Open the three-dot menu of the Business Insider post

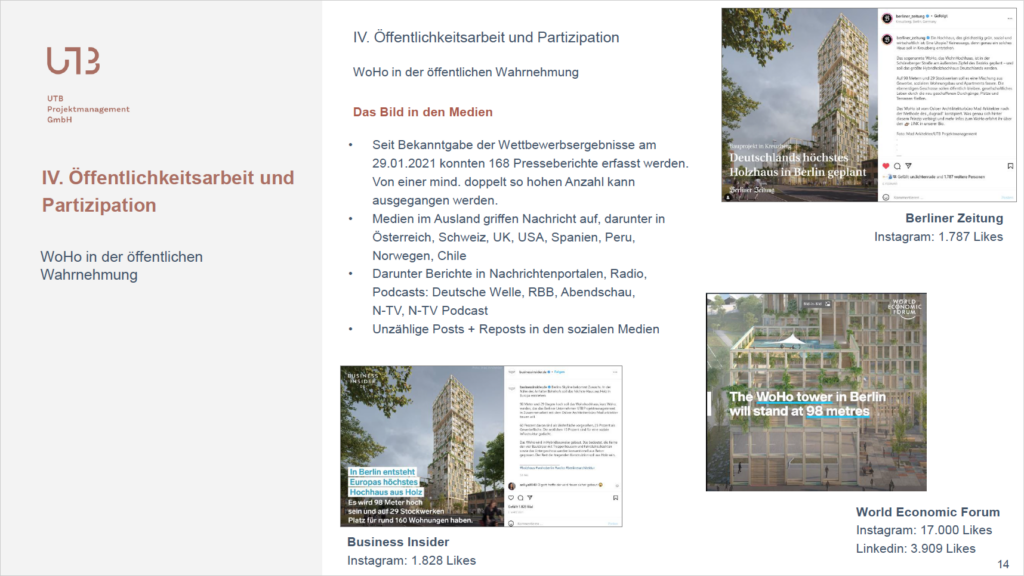[615, 372]
